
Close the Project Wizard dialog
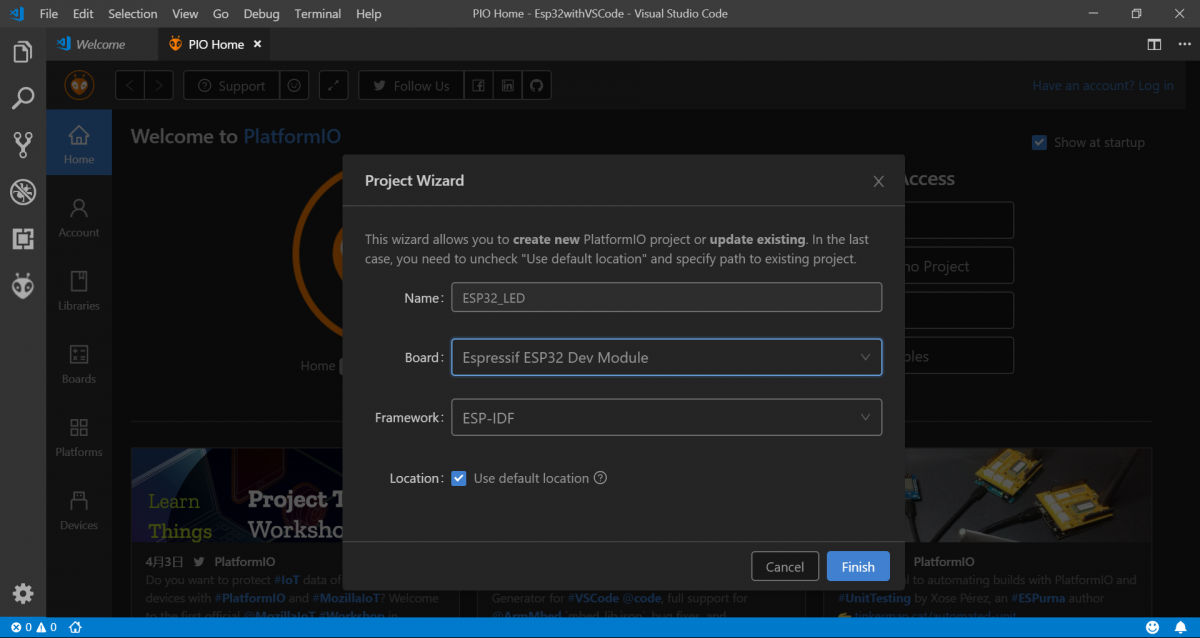878,181
